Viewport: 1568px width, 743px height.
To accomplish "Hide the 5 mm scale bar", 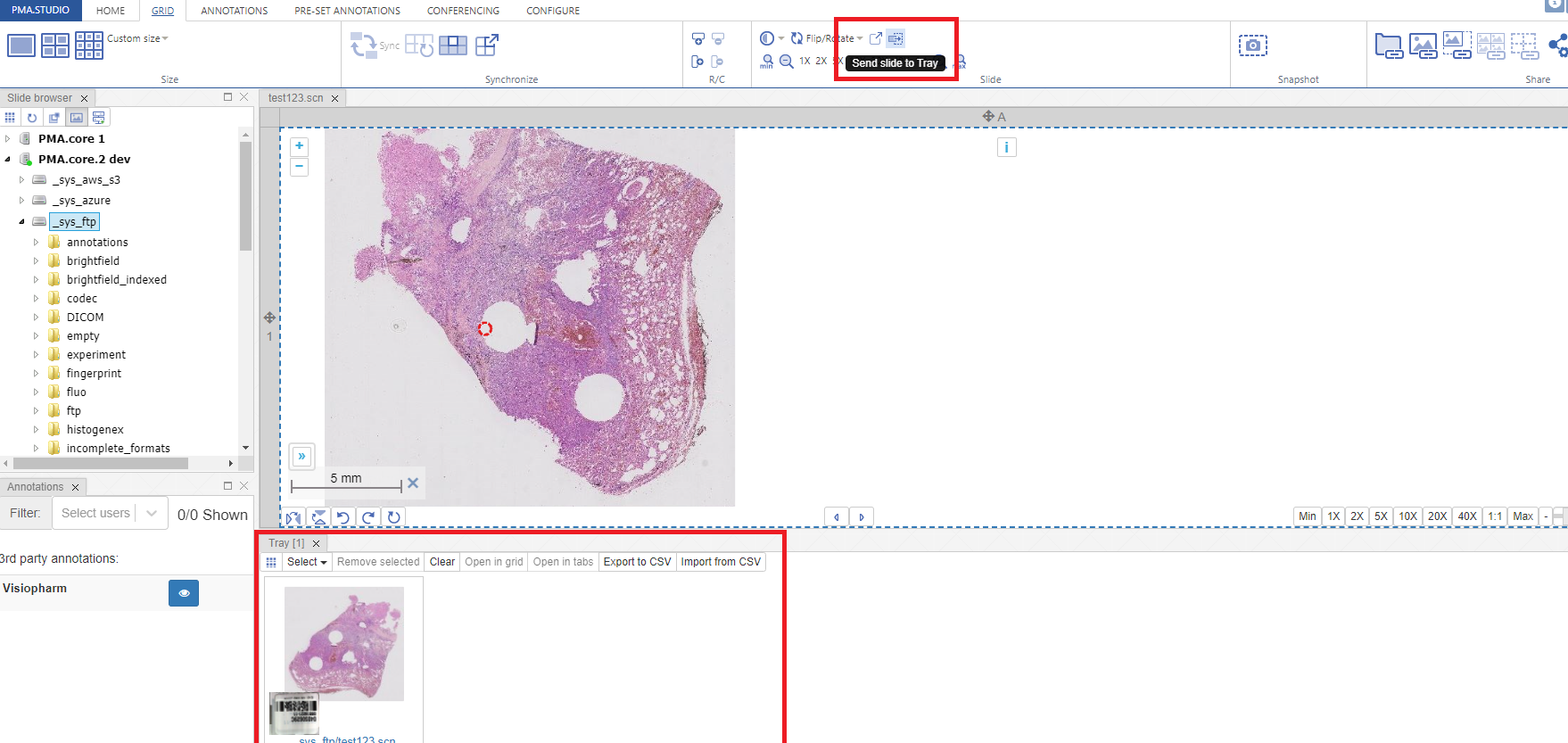I will [413, 483].
